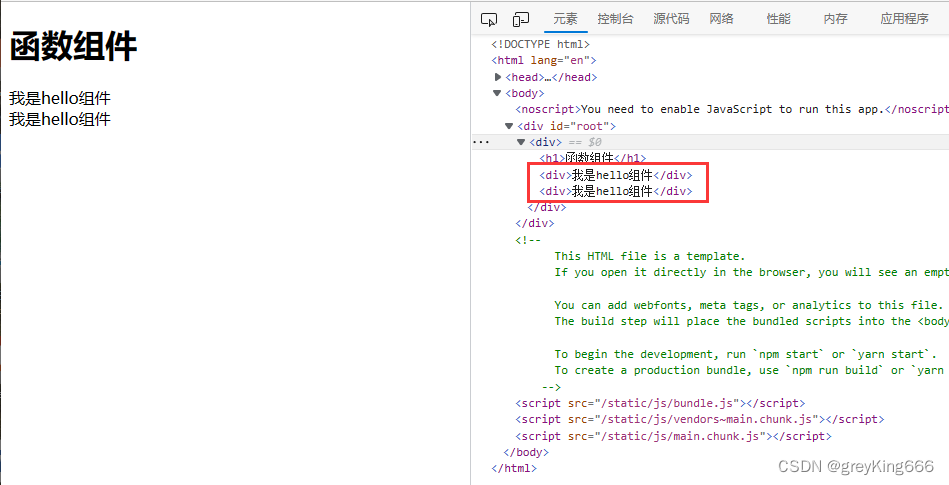The height and width of the screenshot is (485, 949).
Task: Collapse the body element node
Action: coord(497,93)
